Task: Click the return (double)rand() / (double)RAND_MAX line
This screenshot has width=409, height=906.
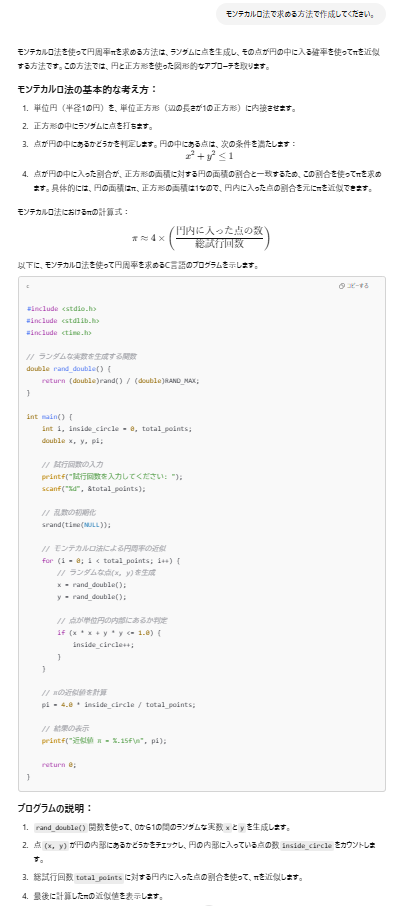Action: [120, 380]
